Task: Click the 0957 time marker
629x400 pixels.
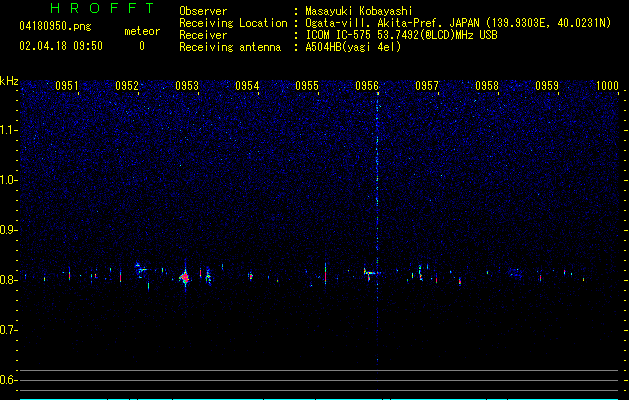Action: pos(427,86)
